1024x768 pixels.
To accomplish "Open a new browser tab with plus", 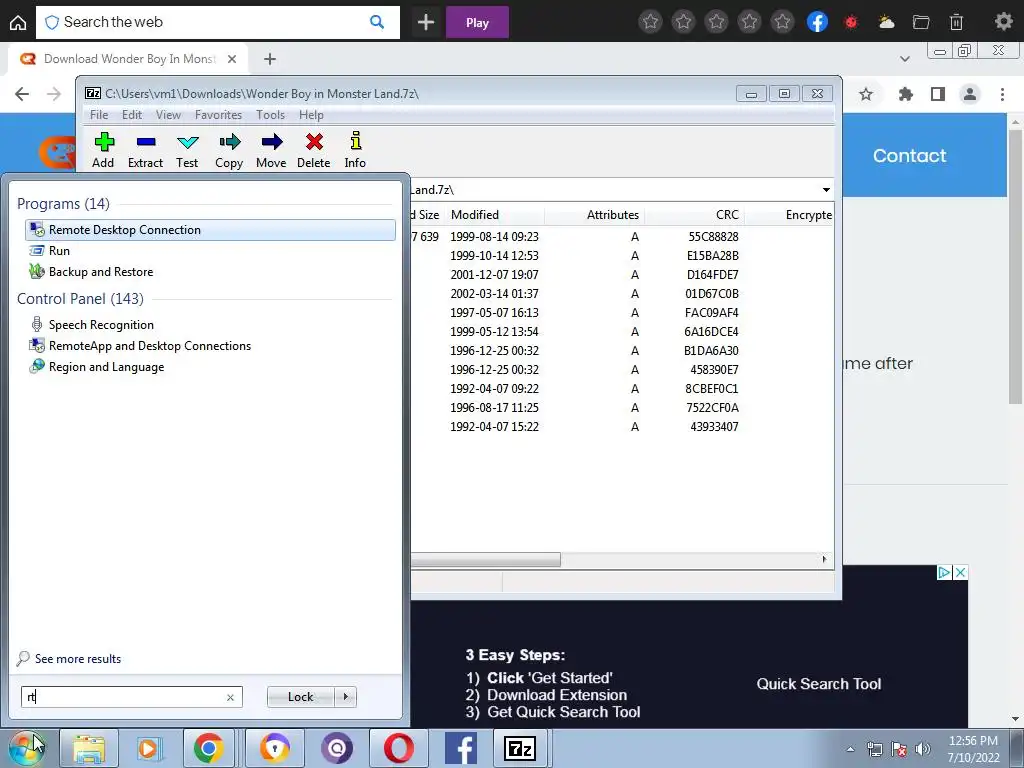I will click(x=270, y=59).
